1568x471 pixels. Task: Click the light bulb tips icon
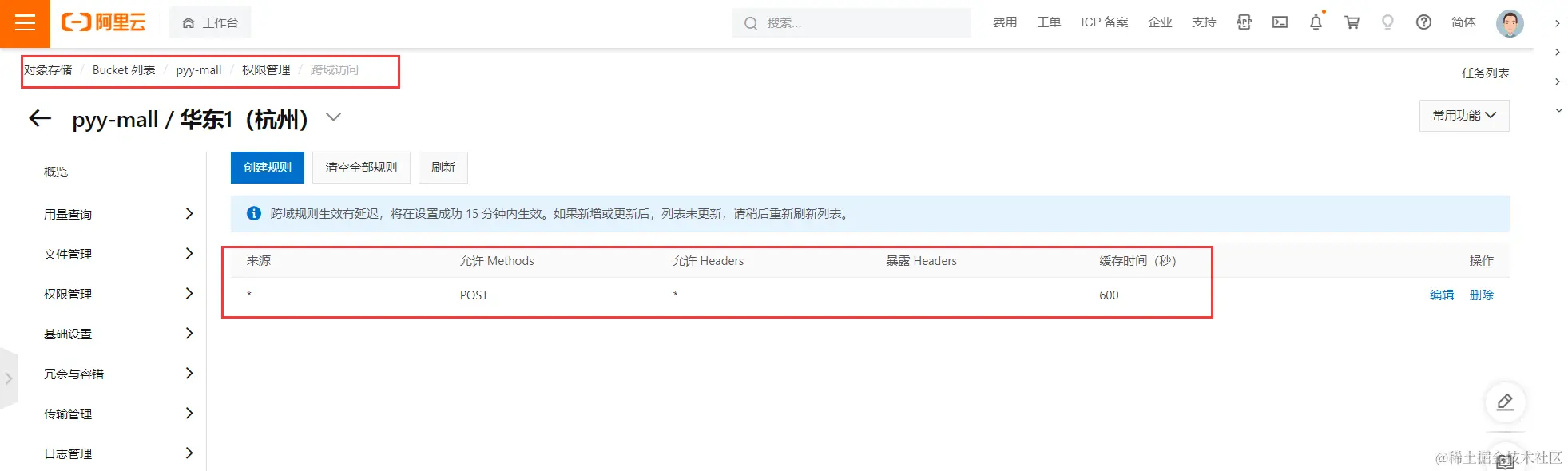(x=1387, y=22)
